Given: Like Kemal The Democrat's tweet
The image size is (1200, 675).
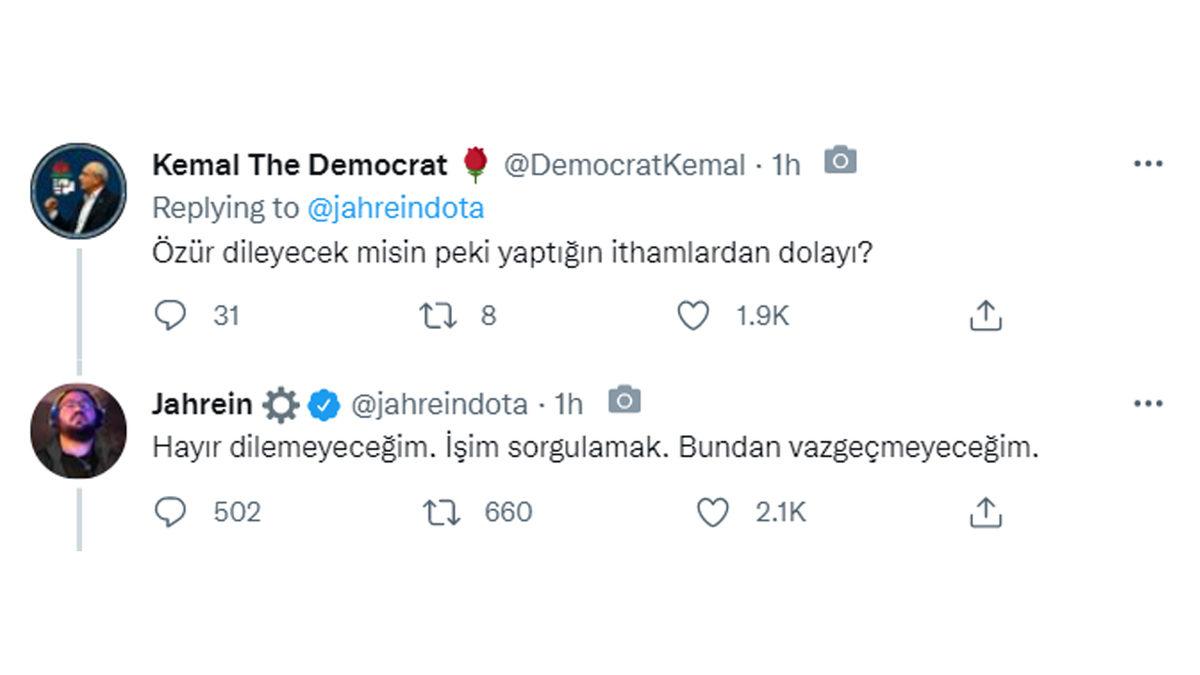Looking at the screenshot, I should coord(692,316).
